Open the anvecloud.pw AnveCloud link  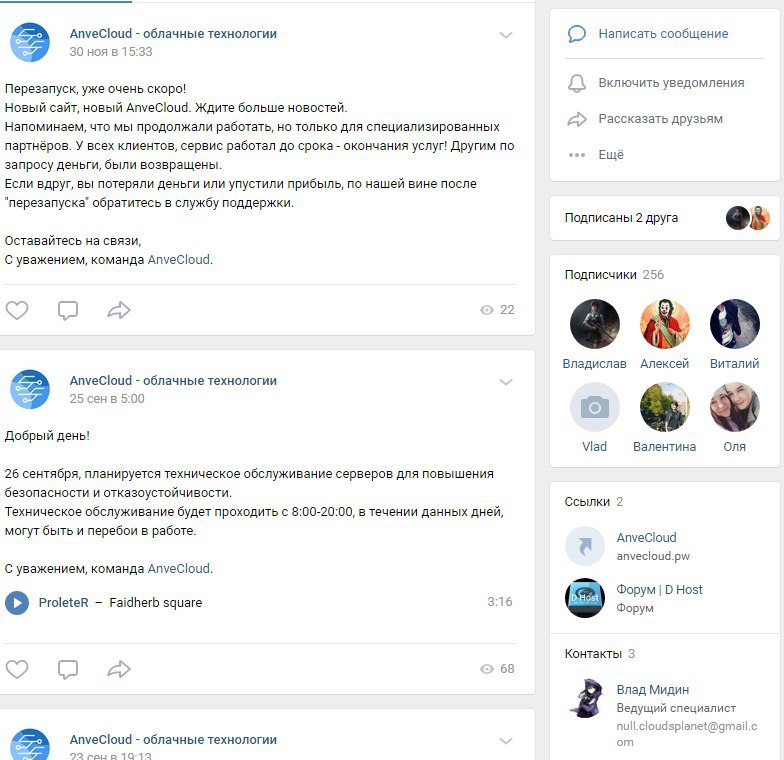point(652,546)
